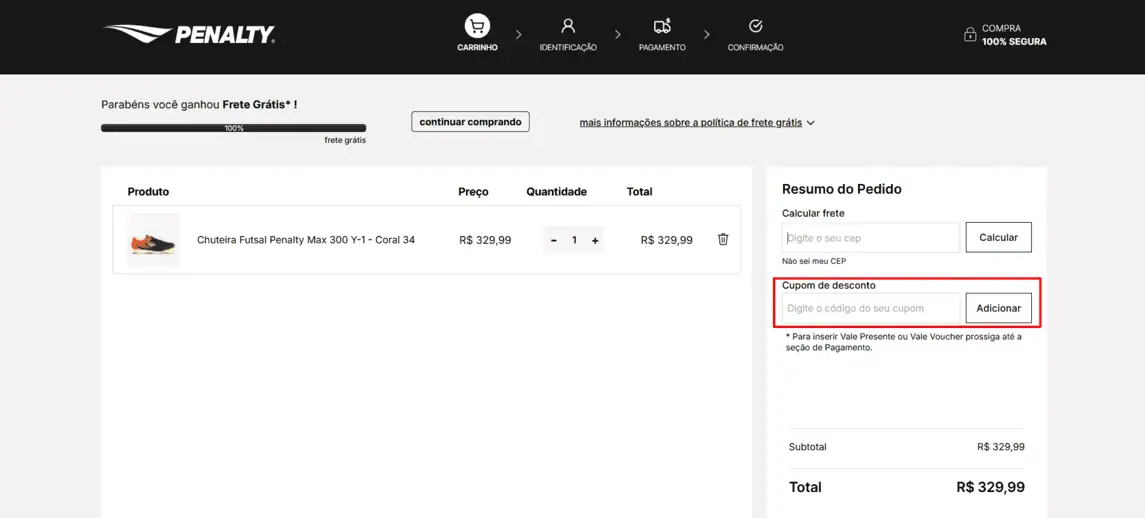Click the COMPRA 100% SEGURA text

[x=1014, y=35]
